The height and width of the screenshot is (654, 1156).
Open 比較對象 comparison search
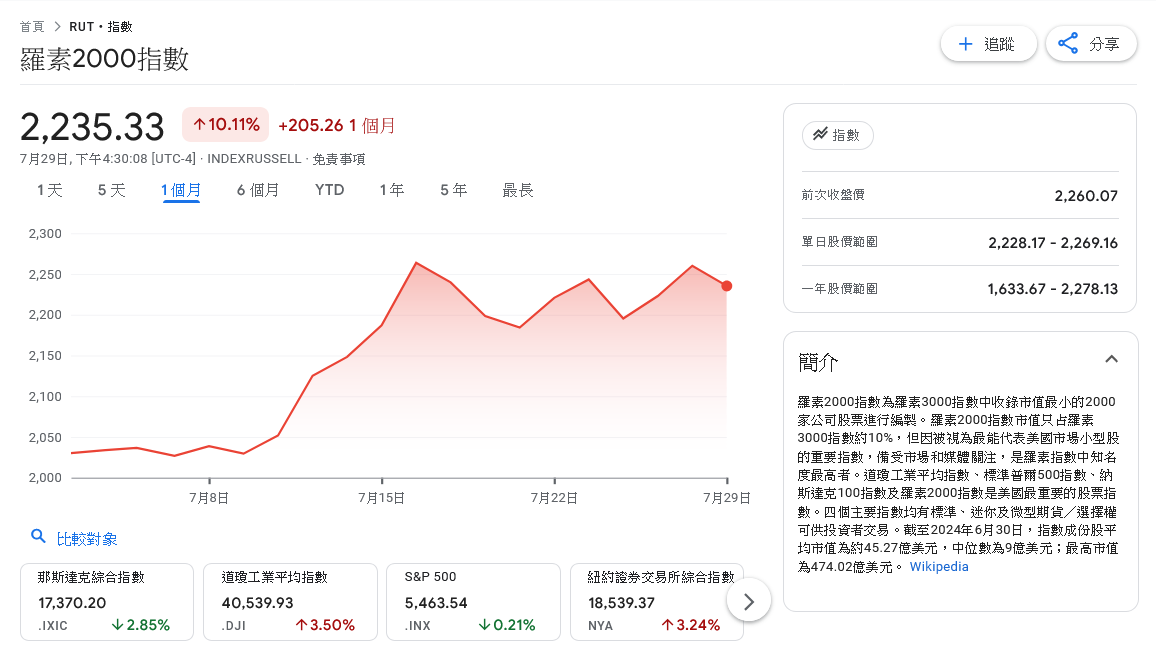click(x=87, y=539)
